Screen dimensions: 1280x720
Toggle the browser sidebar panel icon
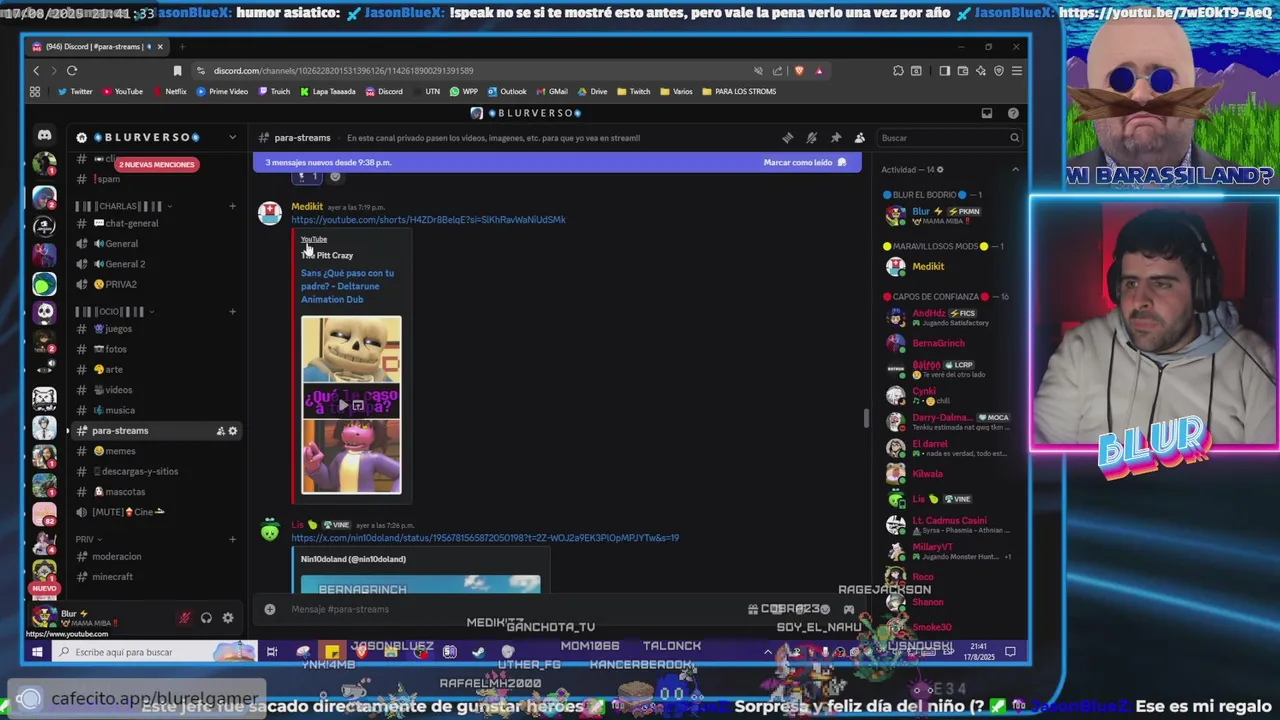click(944, 70)
